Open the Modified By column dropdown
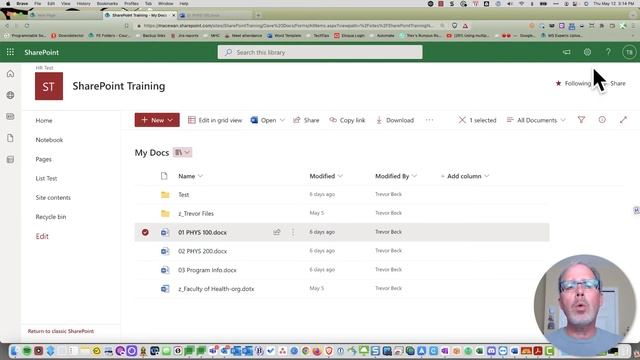This screenshot has height=360, width=640. pos(396,176)
